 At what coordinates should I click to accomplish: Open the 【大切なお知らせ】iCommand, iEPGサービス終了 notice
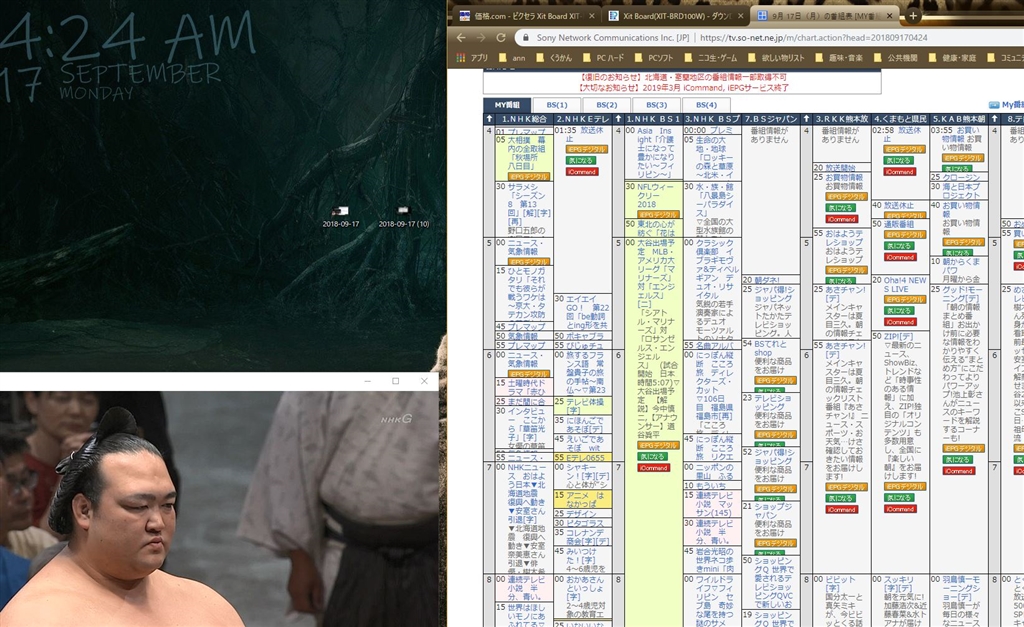click(x=683, y=88)
